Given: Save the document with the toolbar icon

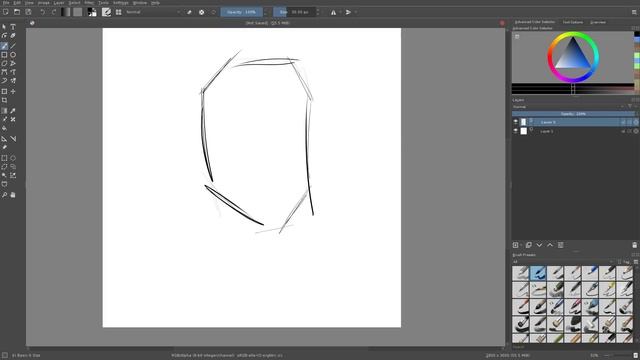Looking at the screenshot, I should point(28,12).
